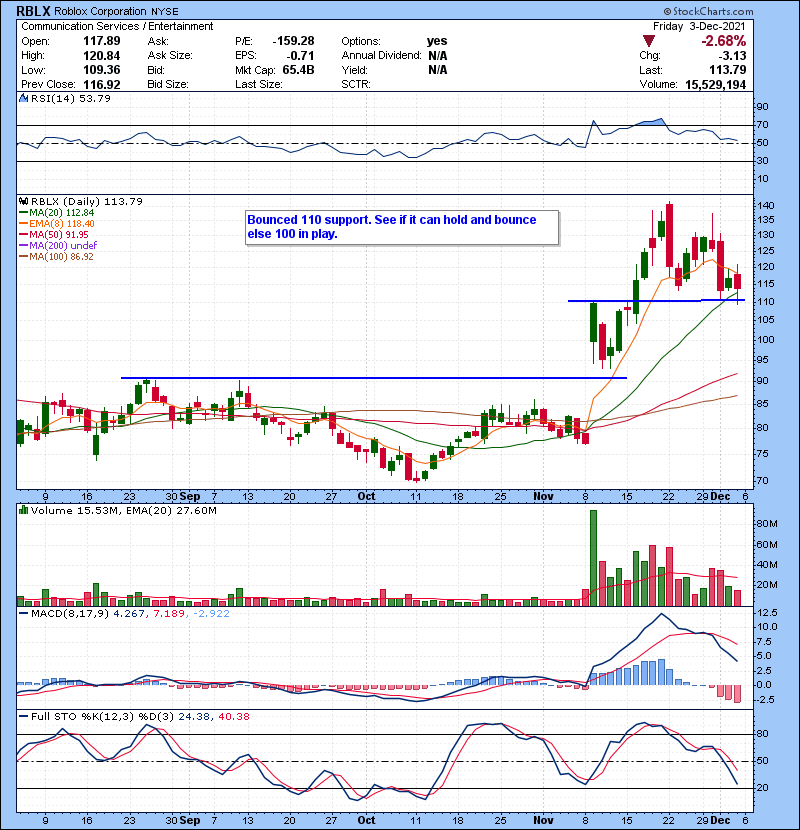This screenshot has height=830, width=800.
Task: Click the MA(50) 91.95 legend entry
Action: [53, 234]
